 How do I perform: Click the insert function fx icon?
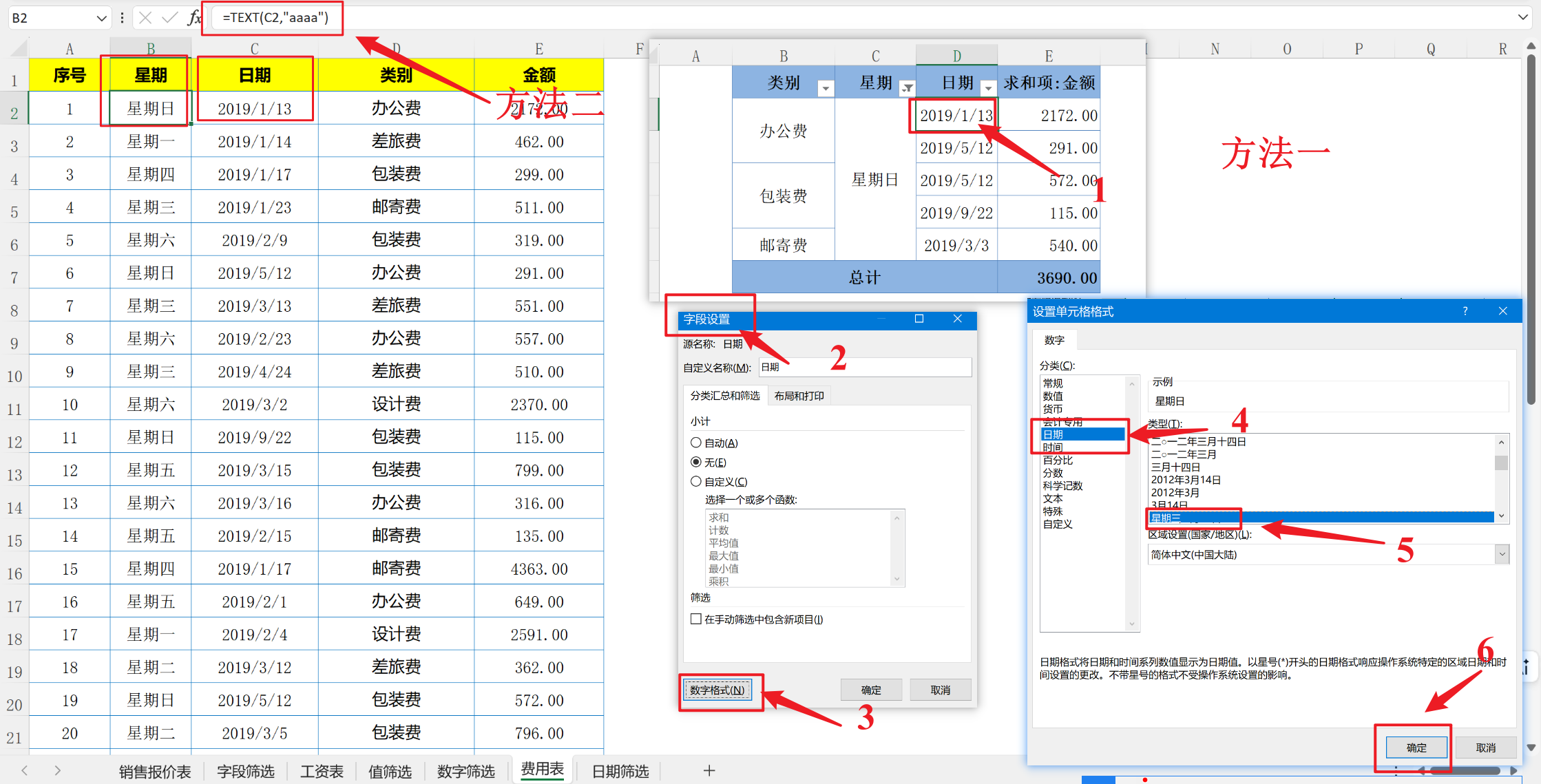pyautogui.click(x=194, y=18)
